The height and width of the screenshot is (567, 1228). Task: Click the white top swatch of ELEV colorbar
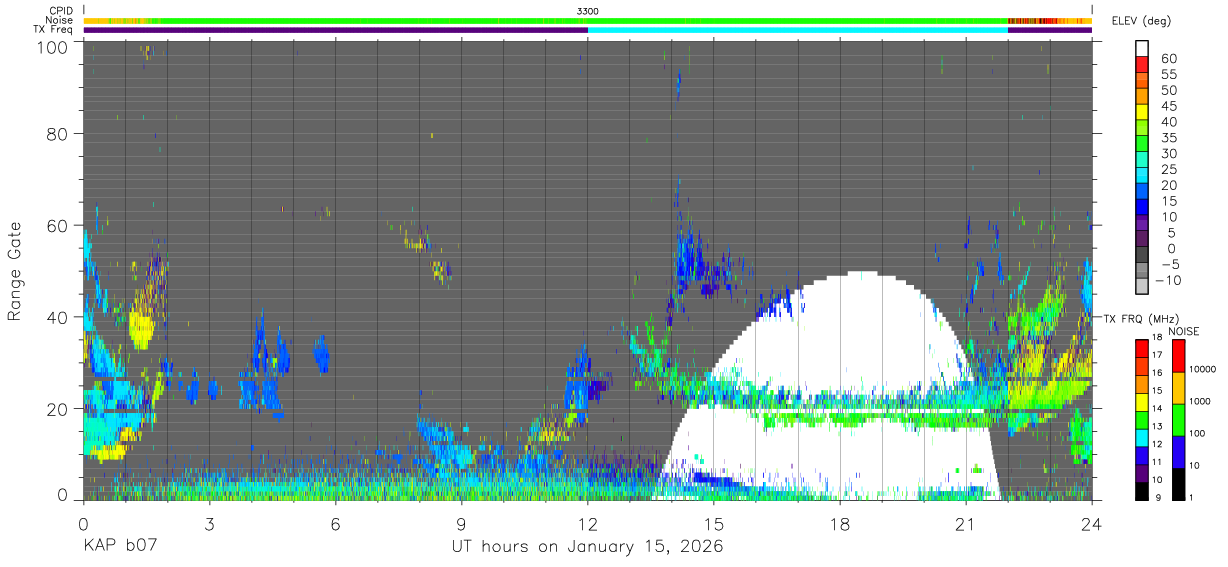(1142, 49)
